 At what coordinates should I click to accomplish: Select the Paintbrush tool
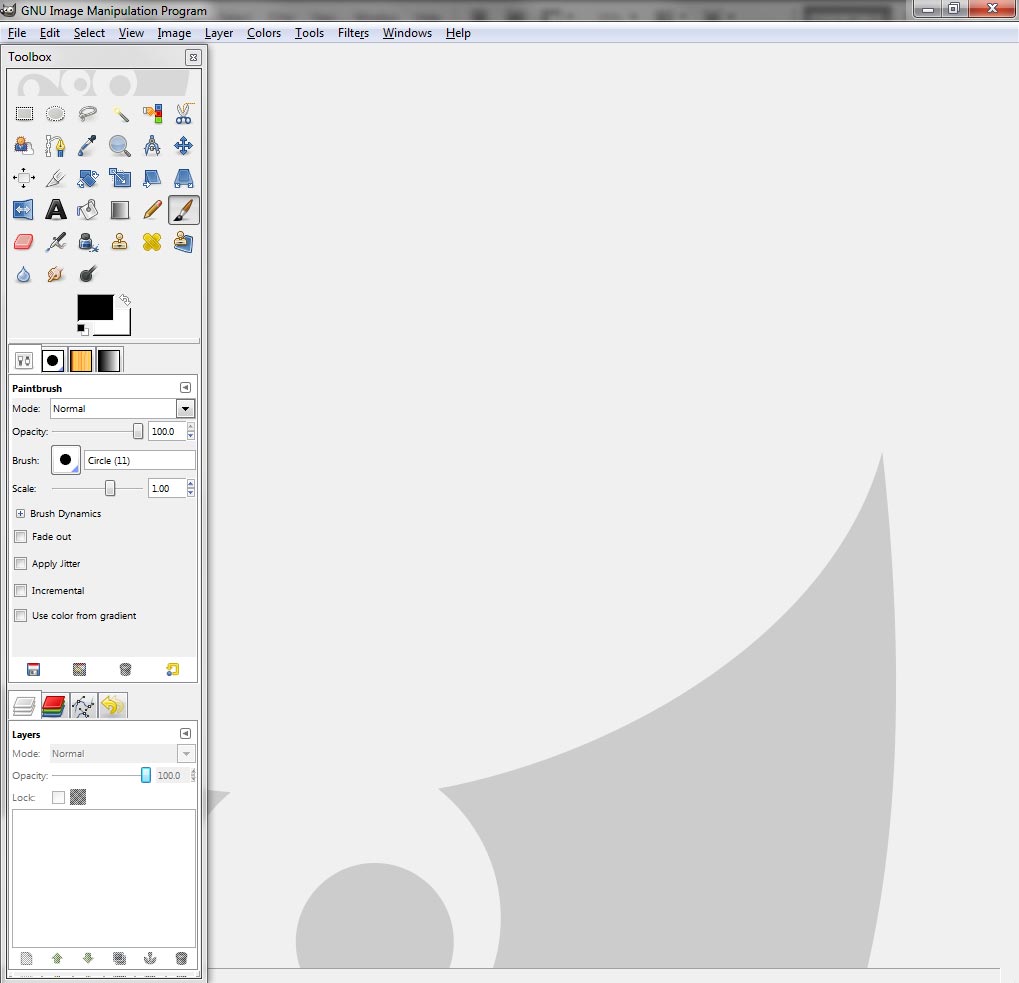coord(184,210)
